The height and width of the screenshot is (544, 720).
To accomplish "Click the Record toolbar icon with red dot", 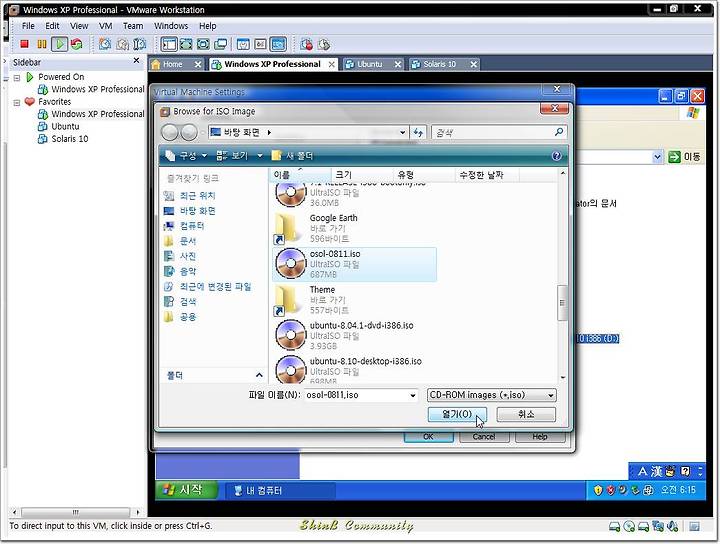I will [x=306, y=44].
